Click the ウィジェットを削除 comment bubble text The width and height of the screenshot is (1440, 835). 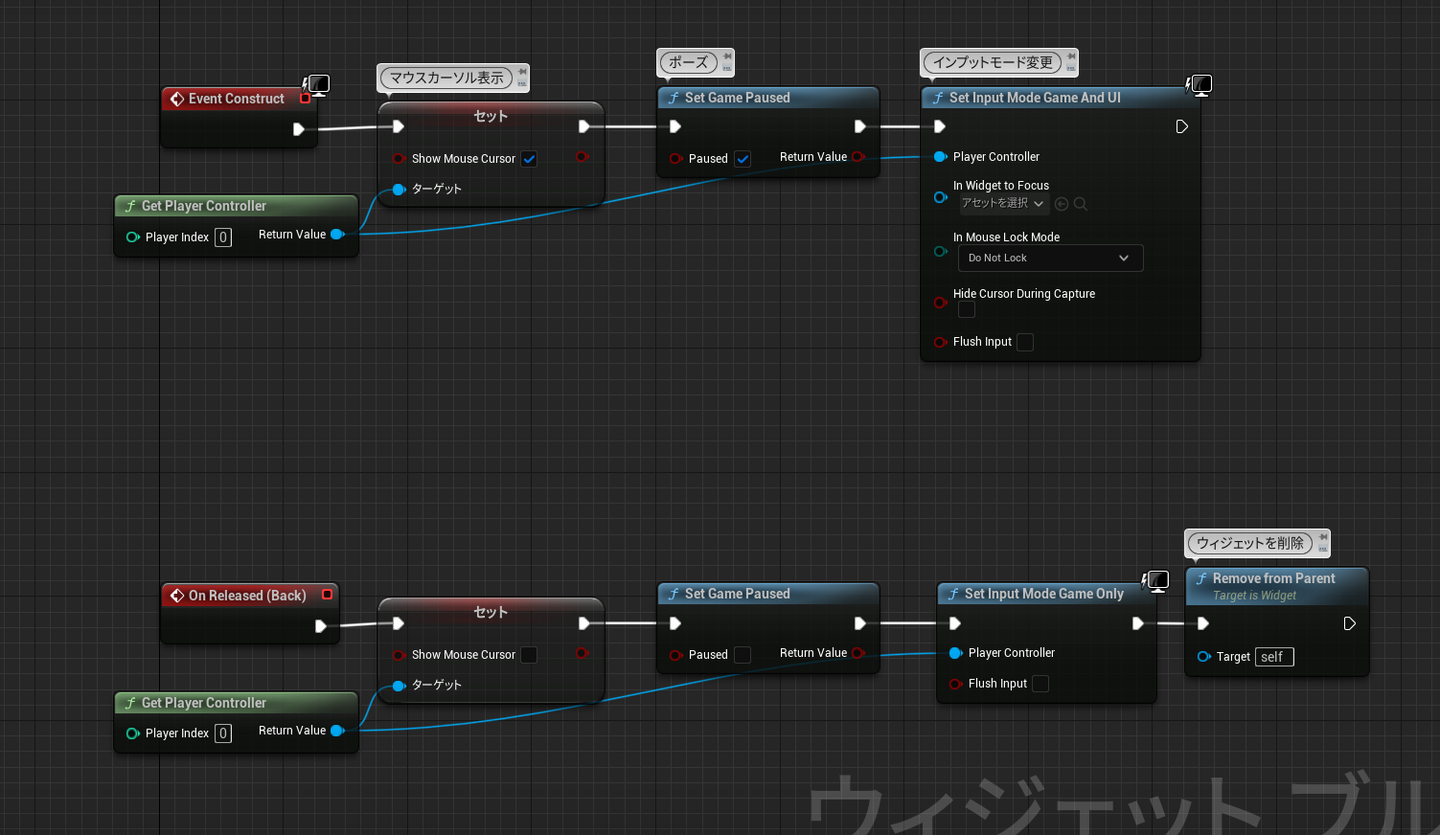(x=1251, y=542)
